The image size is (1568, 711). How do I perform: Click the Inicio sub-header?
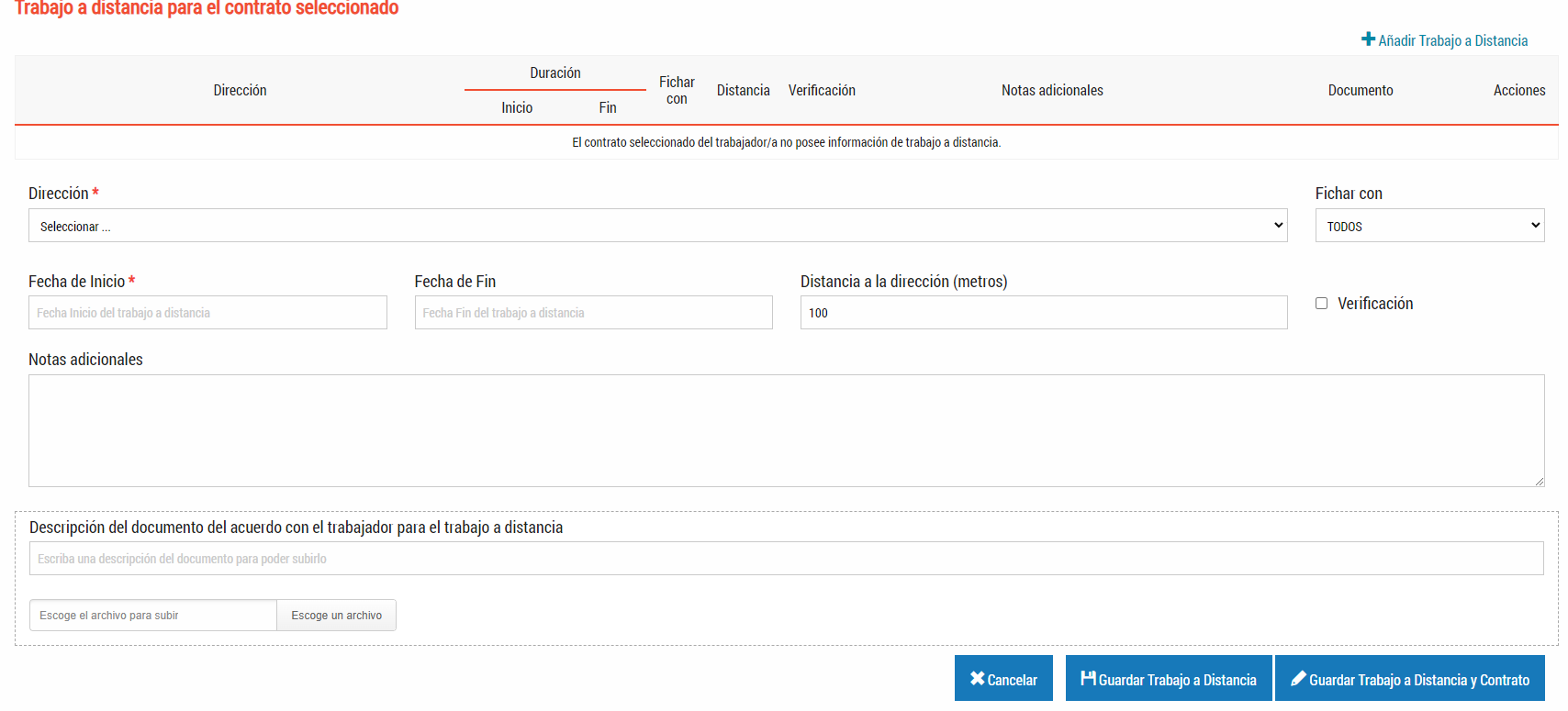coord(517,108)
